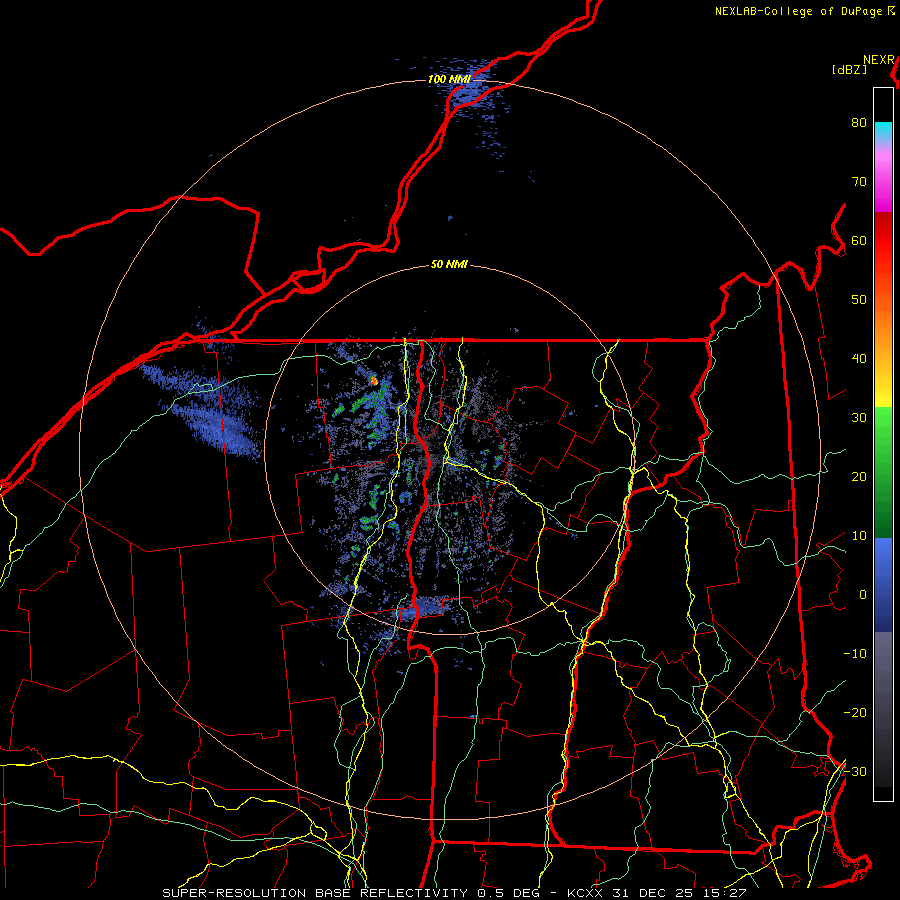
Task: Click the dBZ unit label above scale
Action: [849, 69]
